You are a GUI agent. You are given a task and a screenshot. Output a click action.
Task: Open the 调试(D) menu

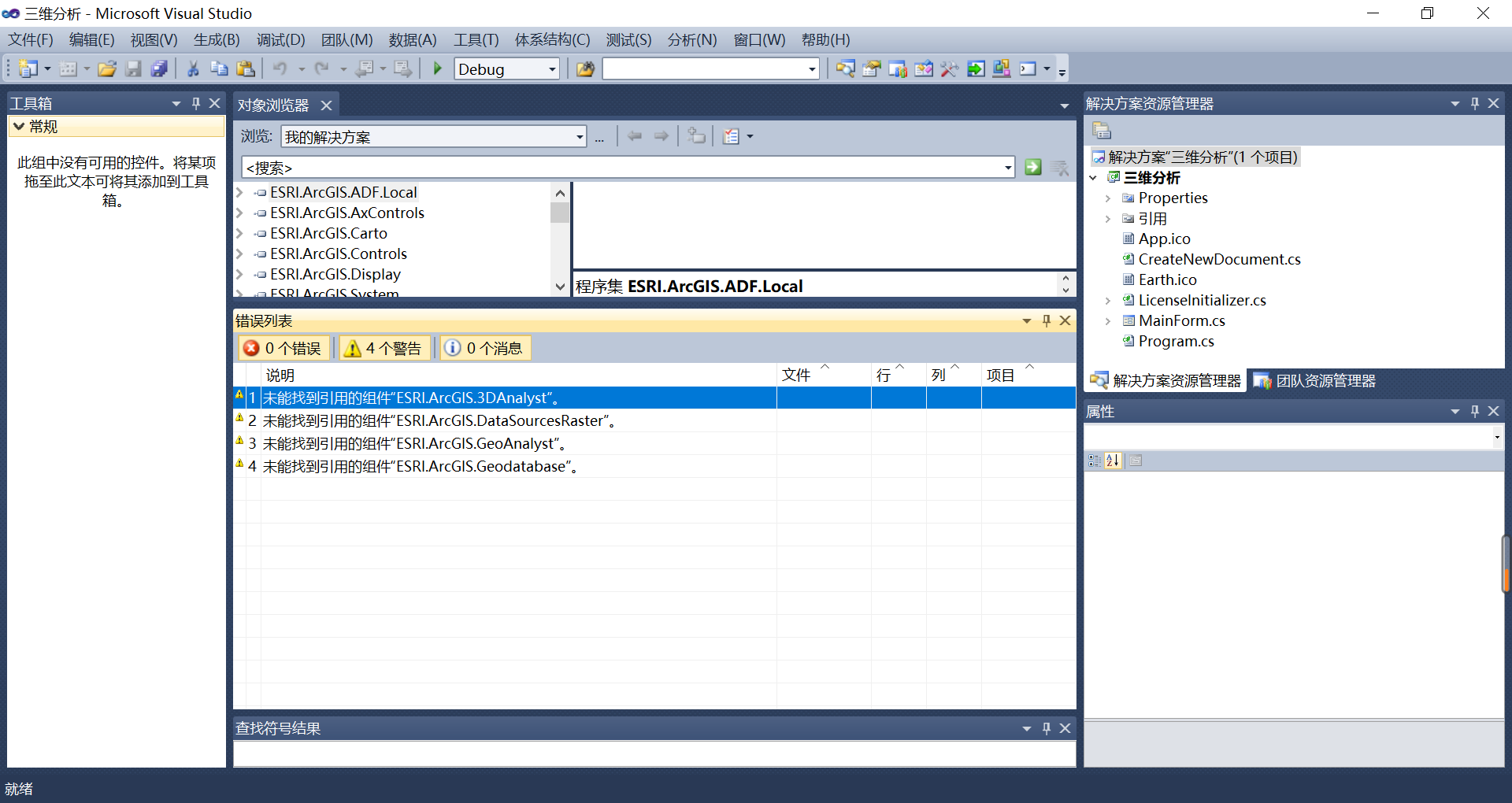click(280, 39)
